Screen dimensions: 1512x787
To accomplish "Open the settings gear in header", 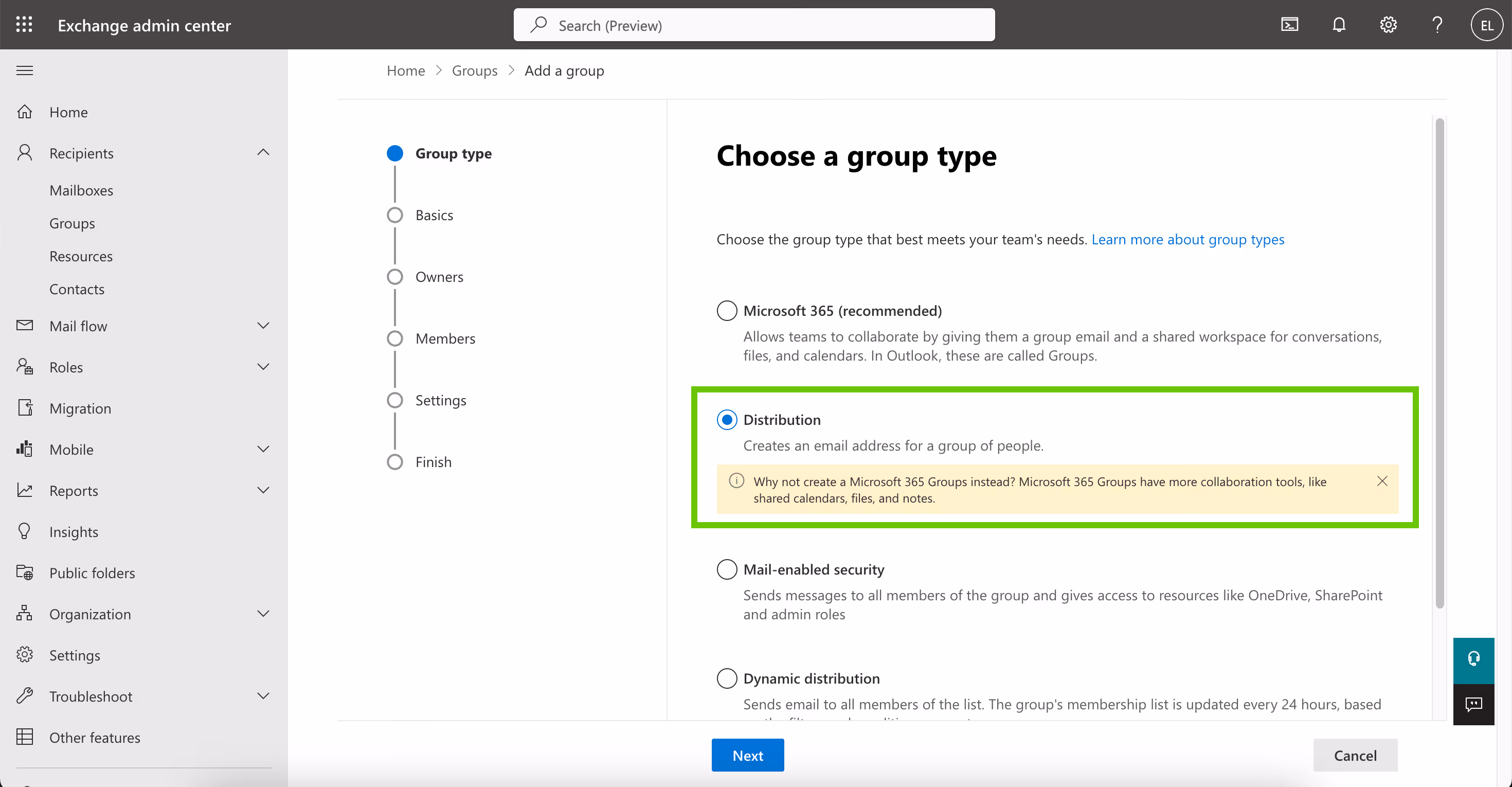I will (1388, 25).
